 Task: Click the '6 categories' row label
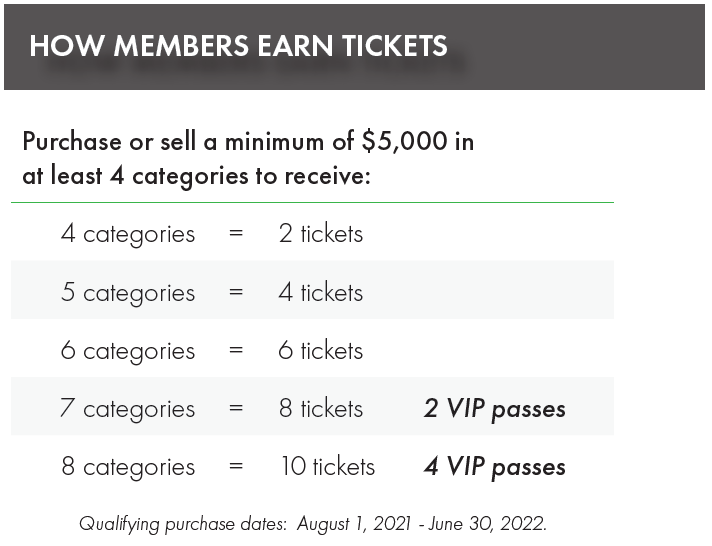point(128,351)
